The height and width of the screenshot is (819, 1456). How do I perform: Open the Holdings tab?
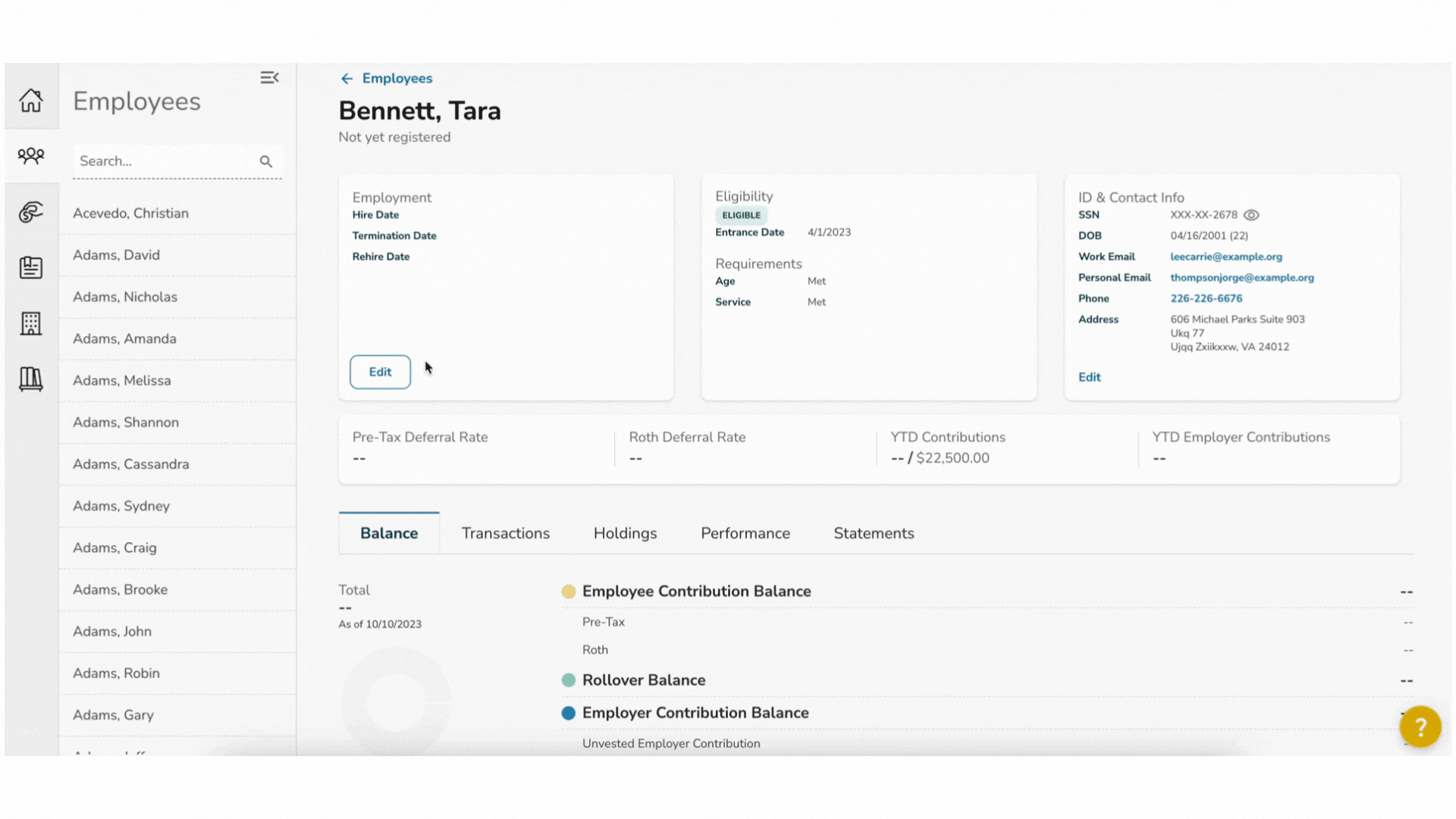click(625, 533)
